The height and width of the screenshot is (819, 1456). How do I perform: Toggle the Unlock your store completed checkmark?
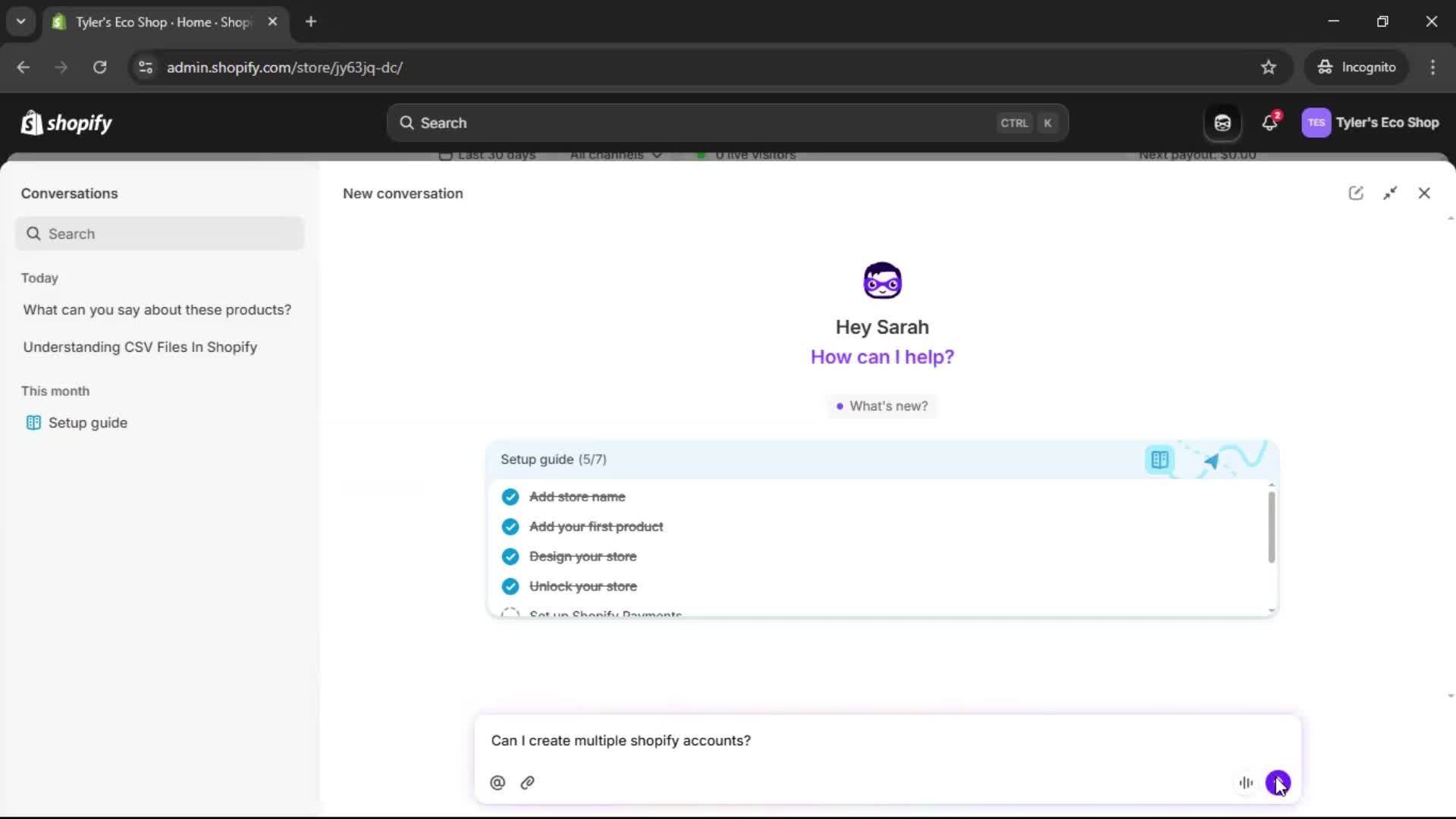click(x=510, y=586)
